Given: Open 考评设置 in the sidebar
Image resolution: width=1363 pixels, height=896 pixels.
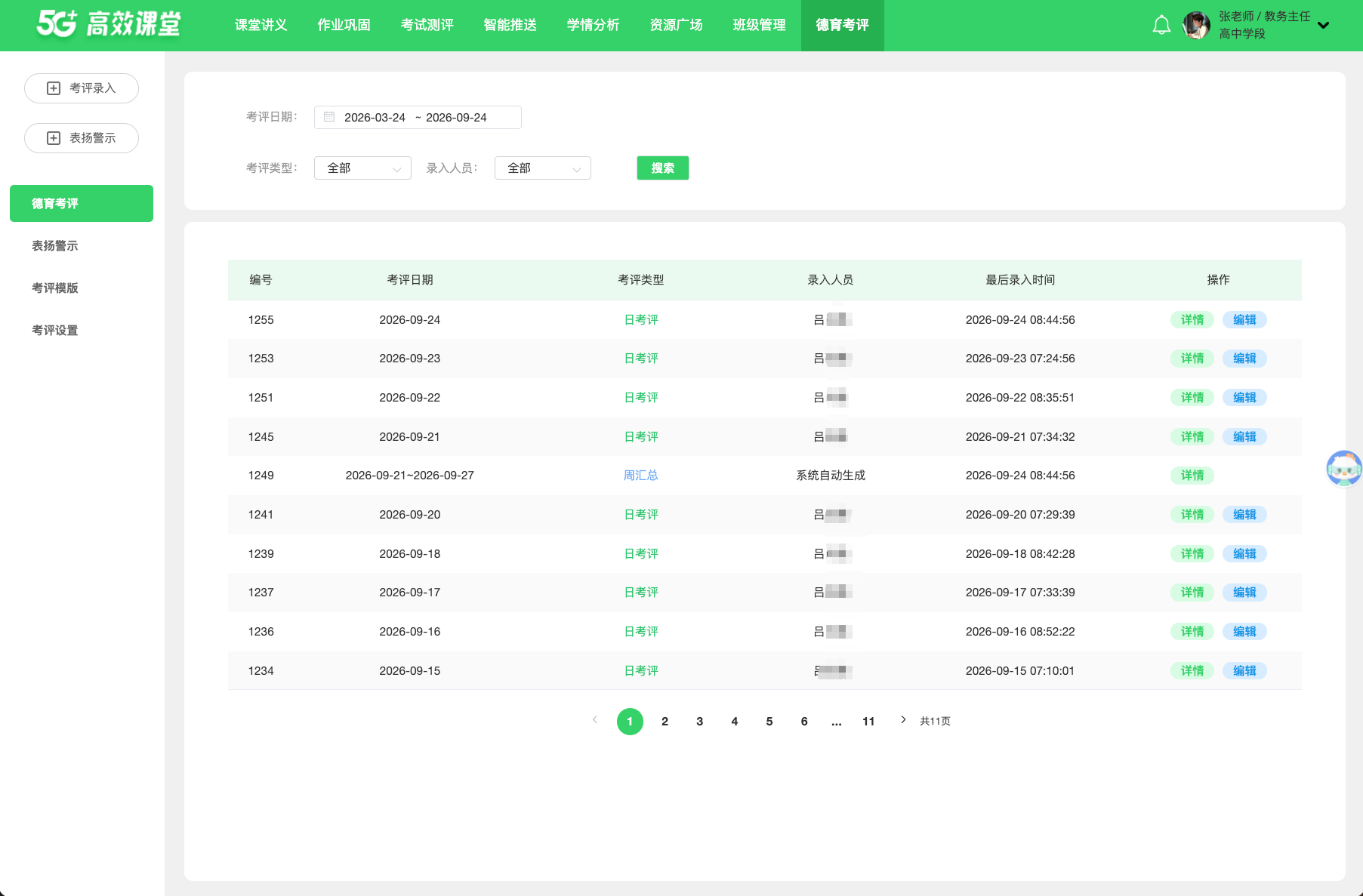Looking at the screenshot, I should coord(55,330).
